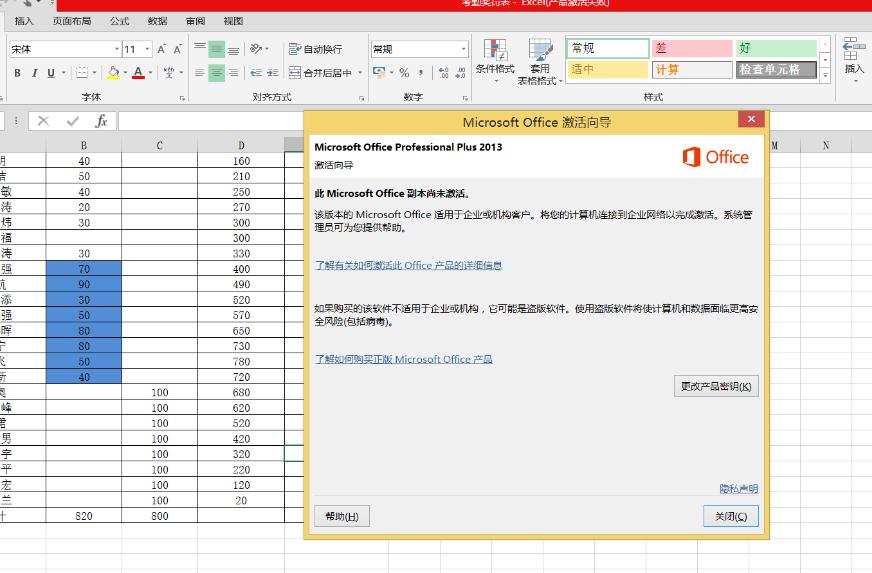
Task: Expand font color dropdown arrow
Action: tap(150, 73)
